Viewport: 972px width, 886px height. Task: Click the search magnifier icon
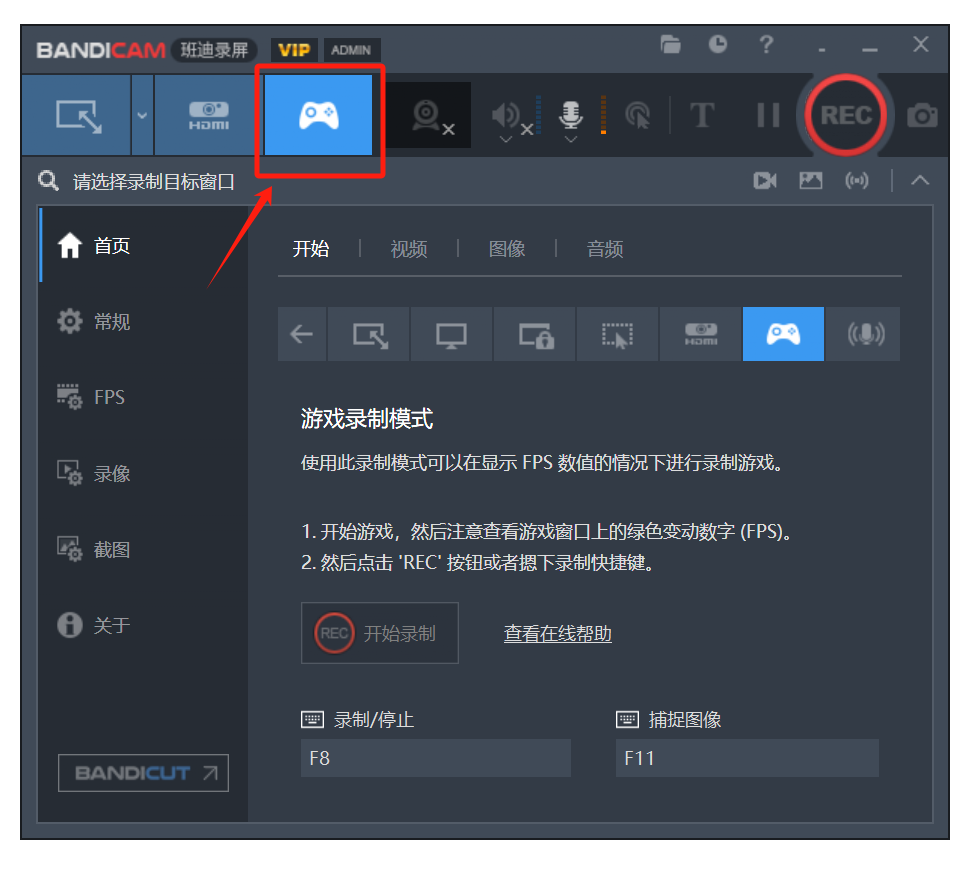pos(48,181)
